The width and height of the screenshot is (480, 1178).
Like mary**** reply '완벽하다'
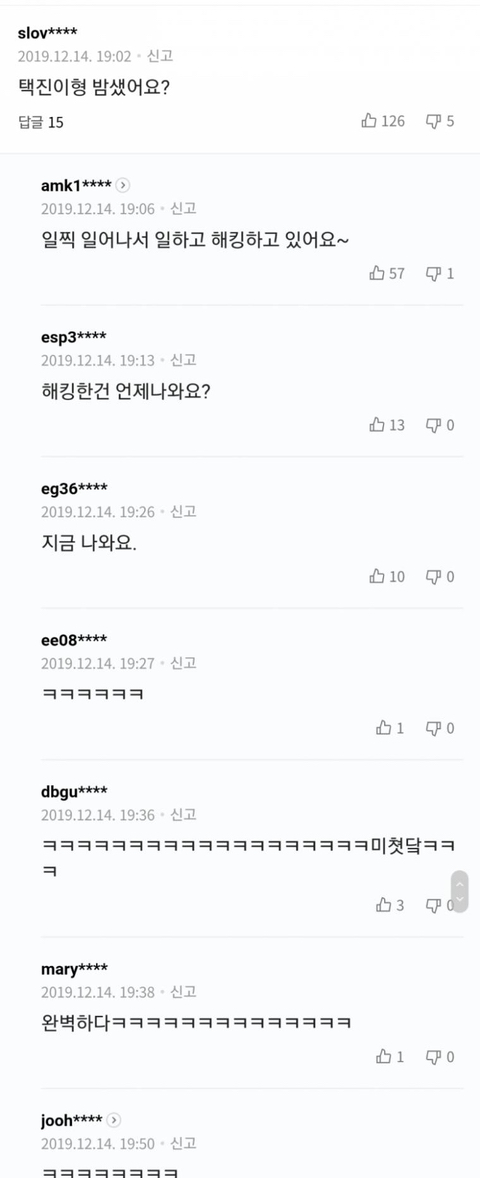pos(390,1057)
